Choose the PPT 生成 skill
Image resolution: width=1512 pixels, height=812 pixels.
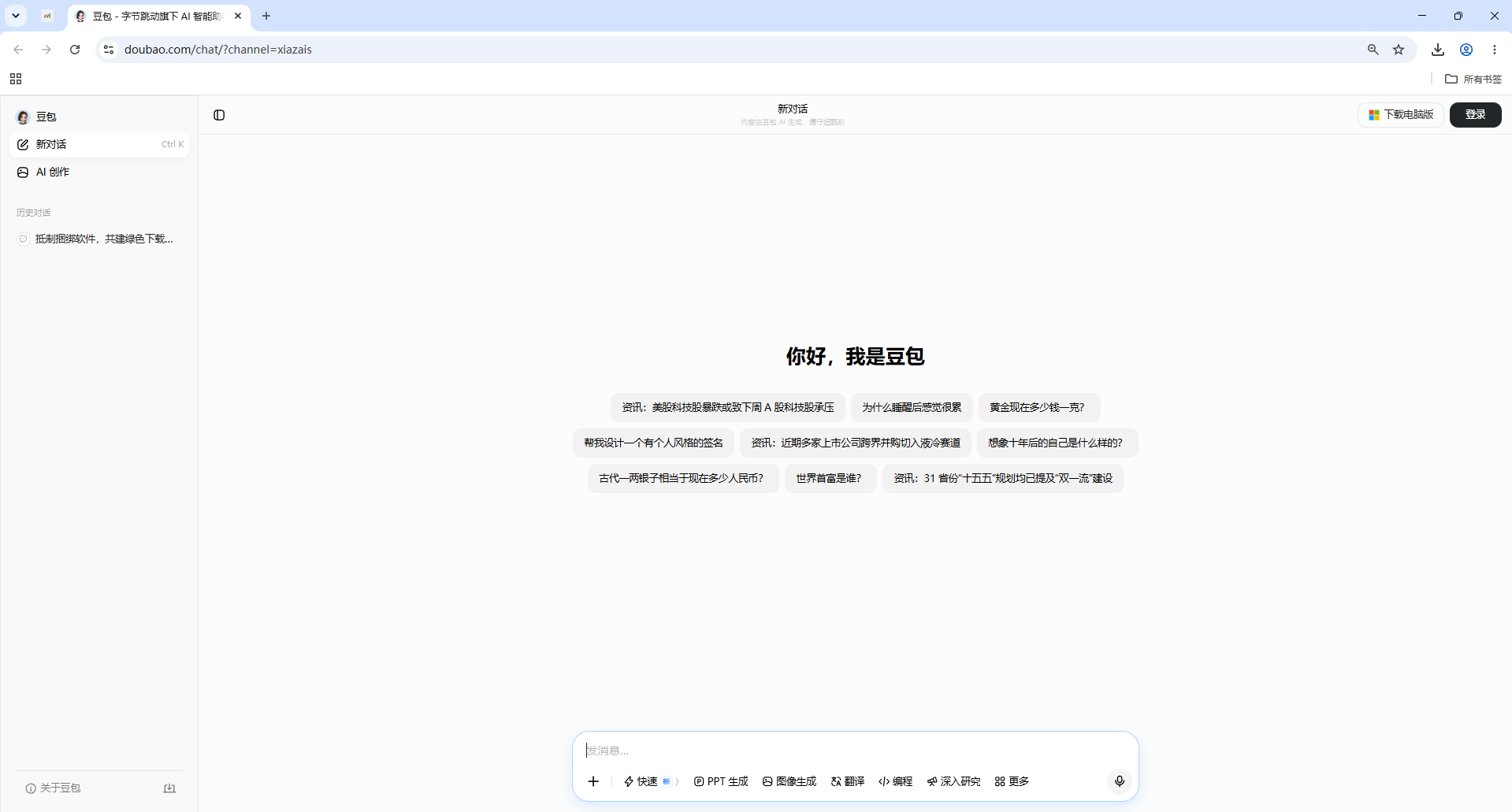click(x=721, y=781)
